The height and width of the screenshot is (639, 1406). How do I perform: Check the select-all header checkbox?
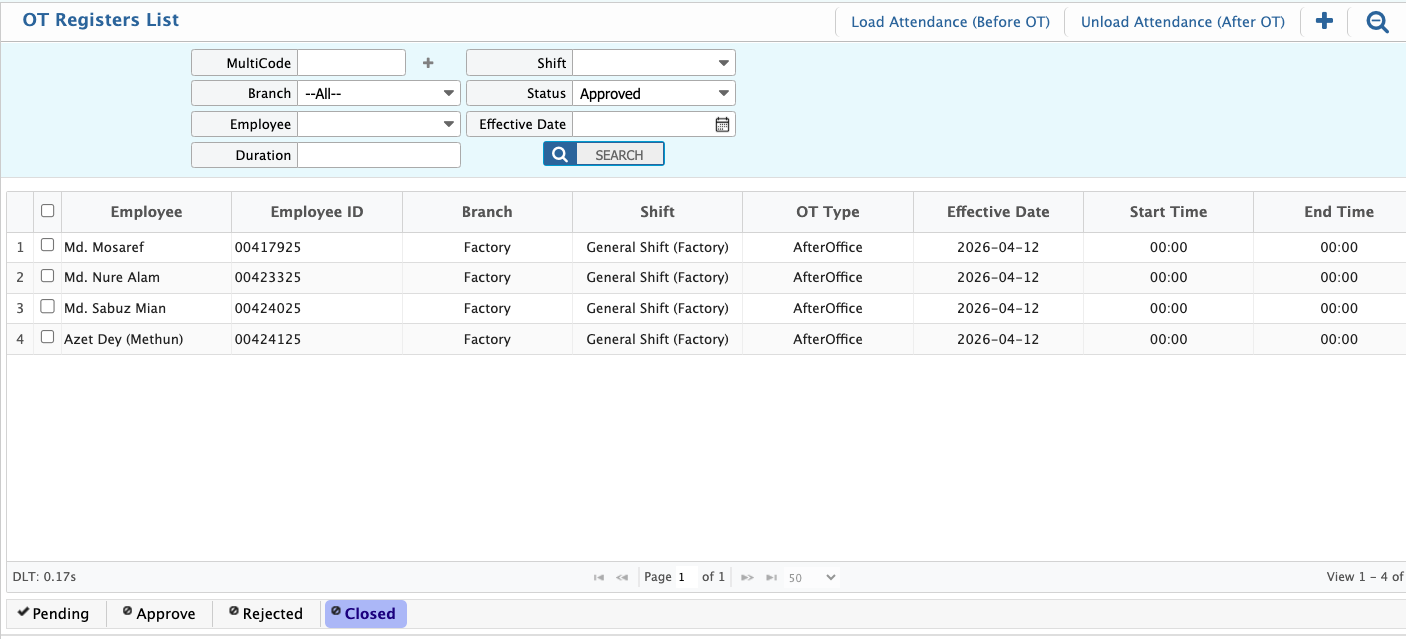click(47, 211)
